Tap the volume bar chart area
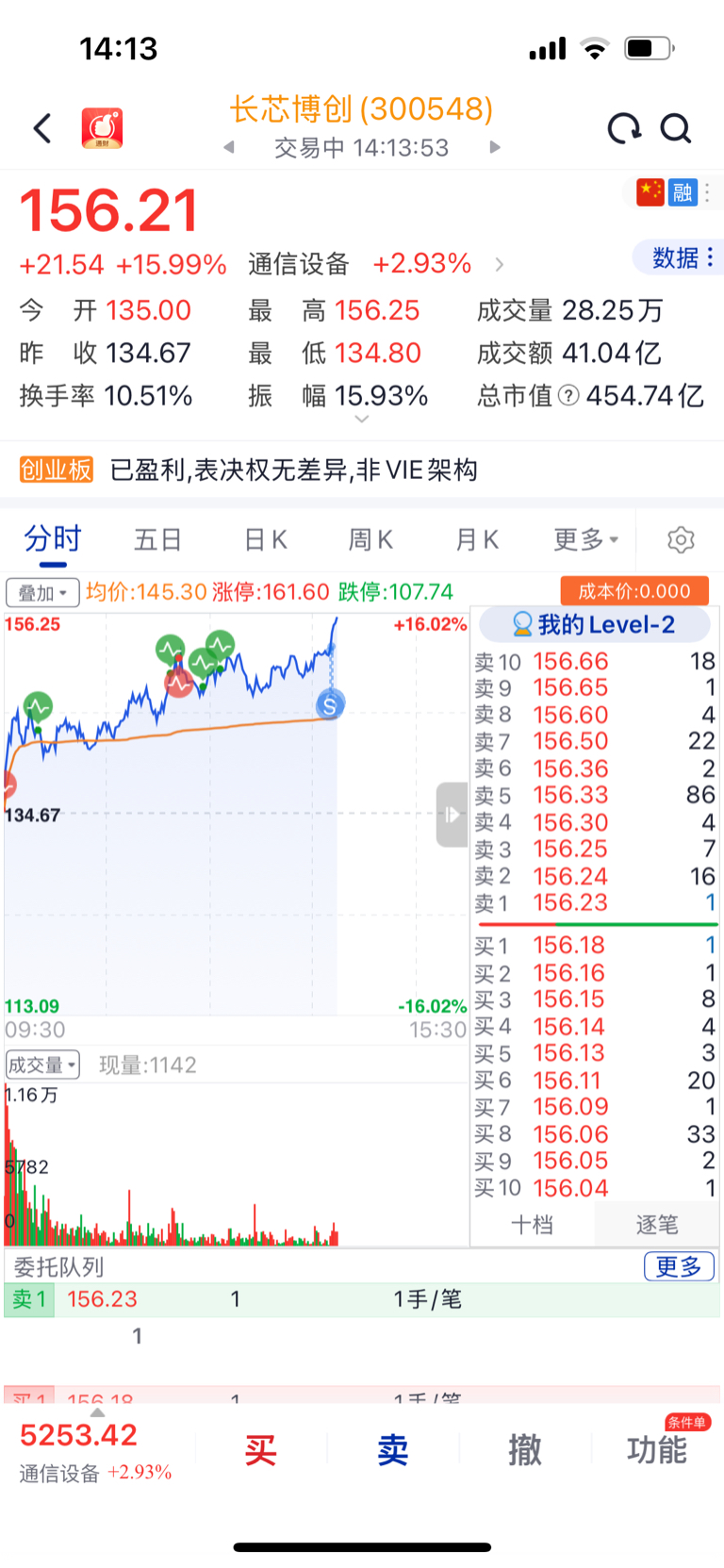This screenshot has height=1568, width=724. 236,1164
